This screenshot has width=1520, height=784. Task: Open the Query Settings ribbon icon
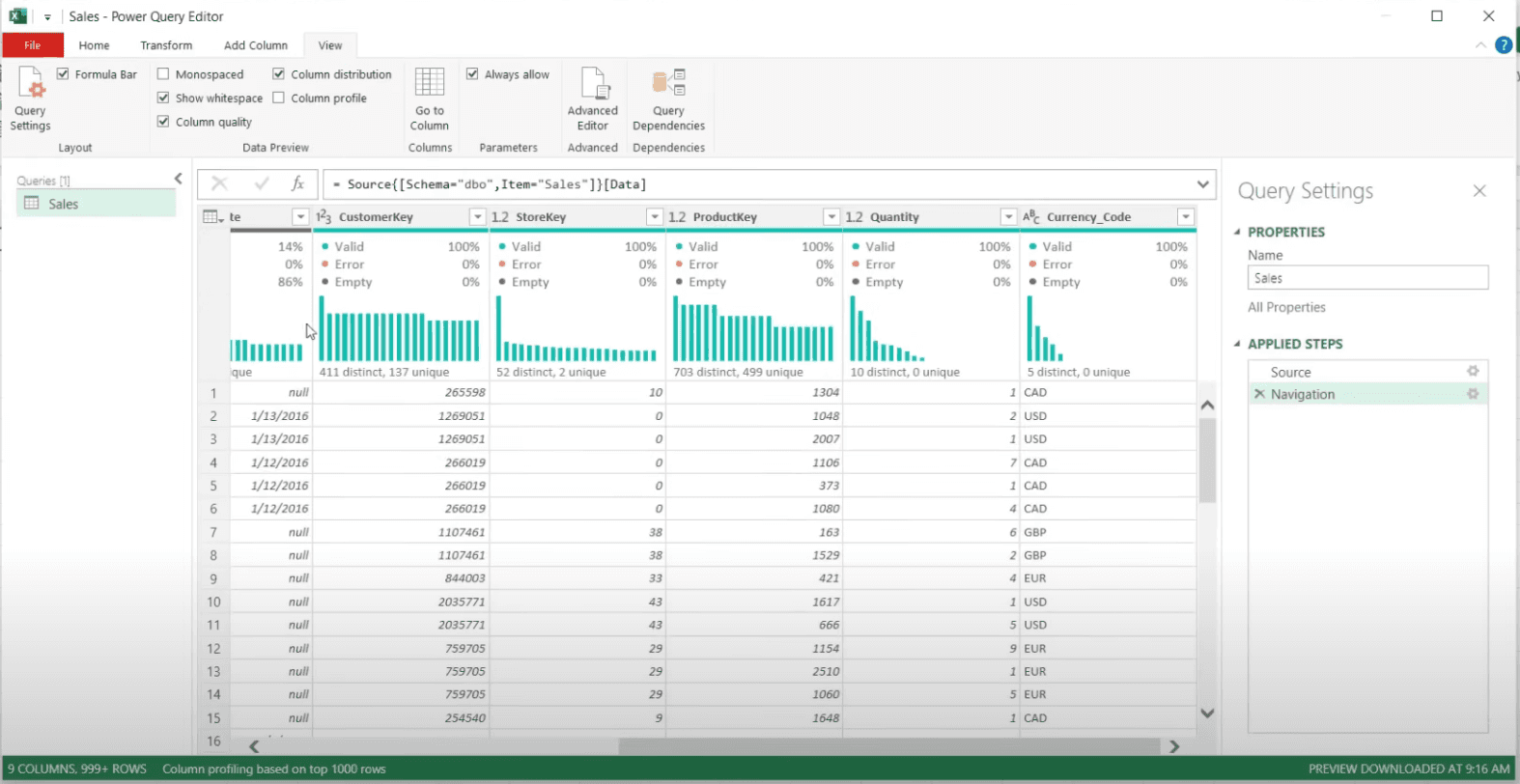click(31, 98)
